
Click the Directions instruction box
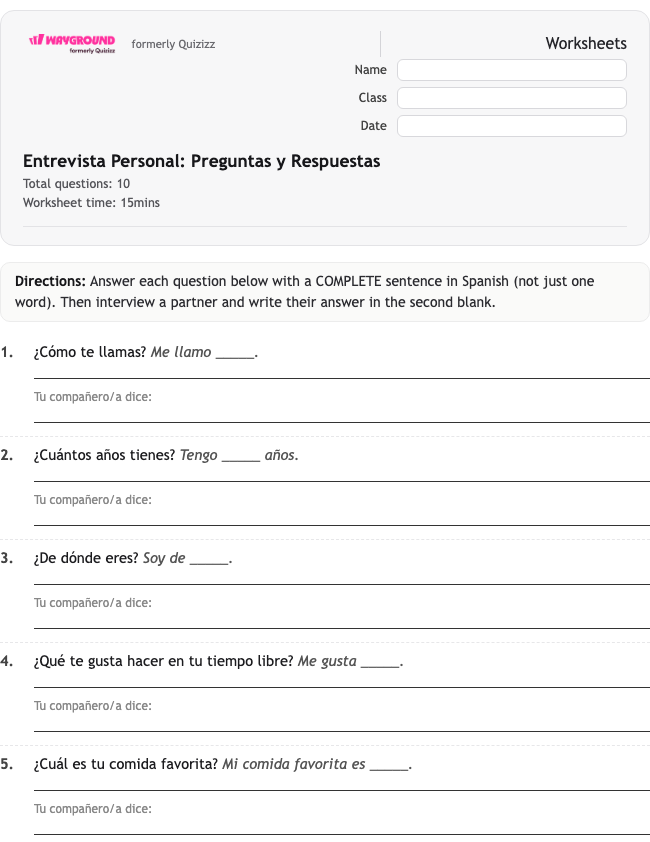click(325, 292)
